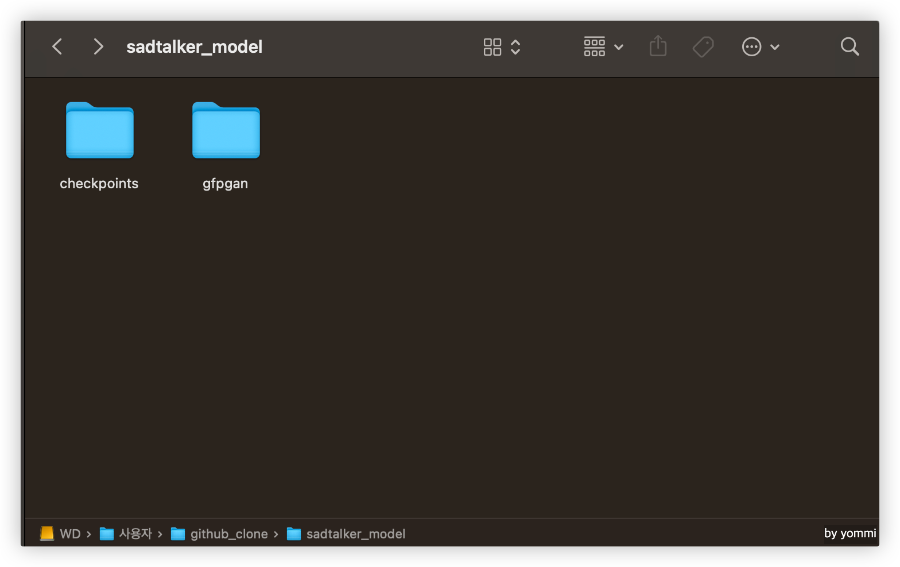Click the checkpoints folder name label
Image resolution: width=900 pixels, height=567 pixels.
point(99,184)
